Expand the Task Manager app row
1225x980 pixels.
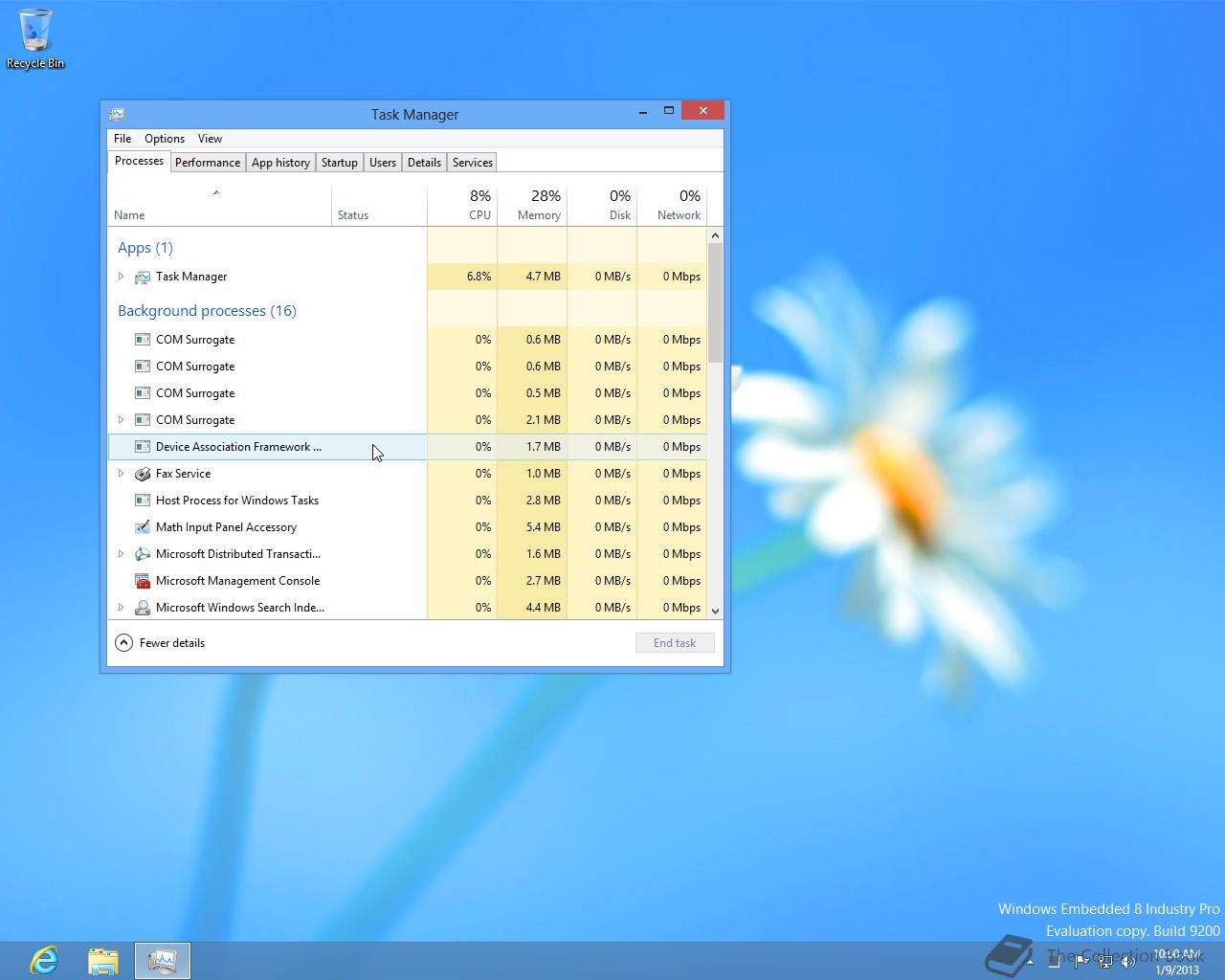121,277
